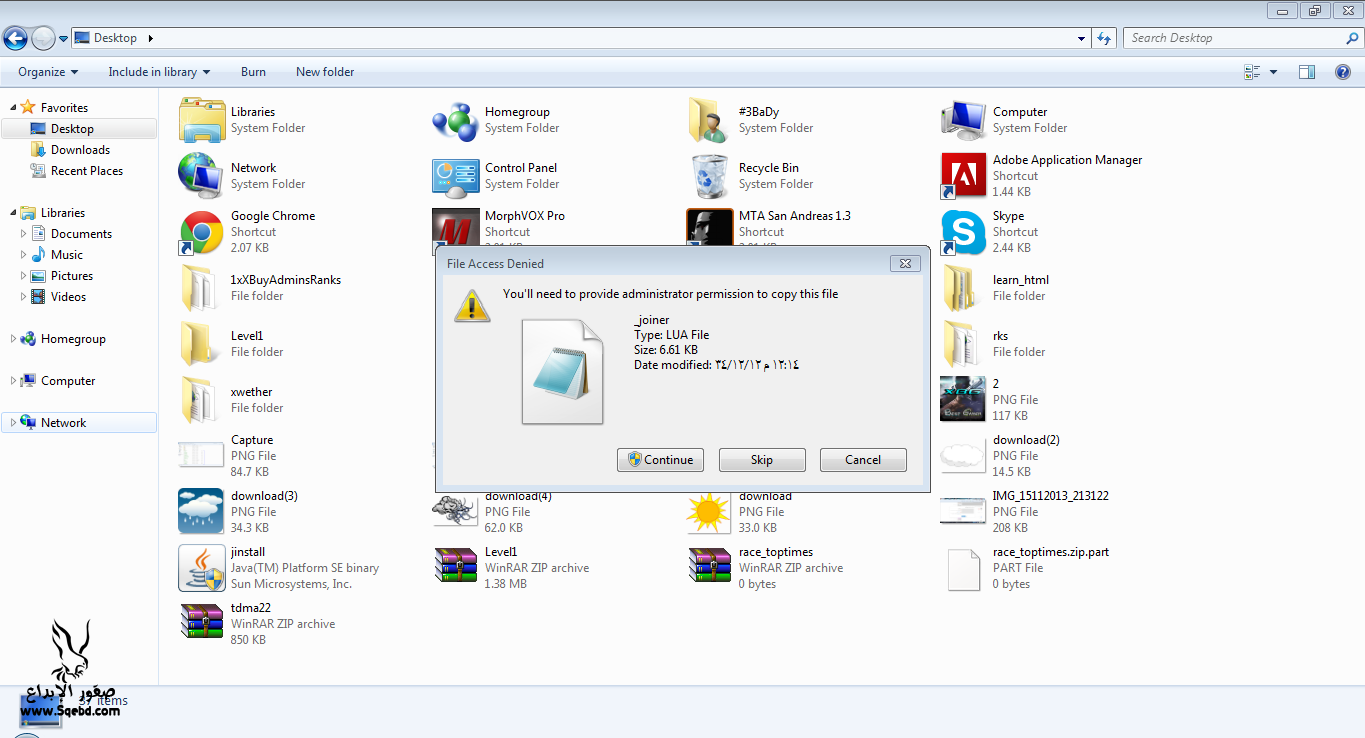
Task: Expand the Documents library tree node
Action: [x=24, y=234]
